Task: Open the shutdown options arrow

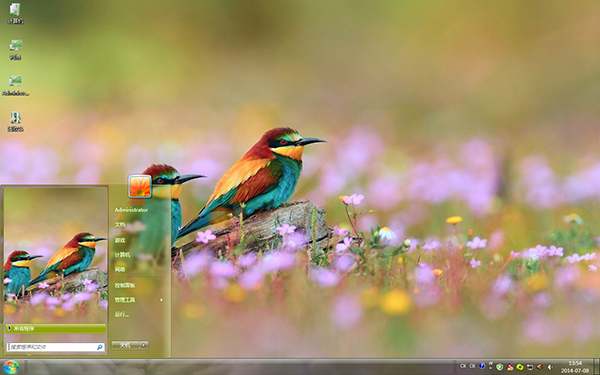Action: [144, 345]
